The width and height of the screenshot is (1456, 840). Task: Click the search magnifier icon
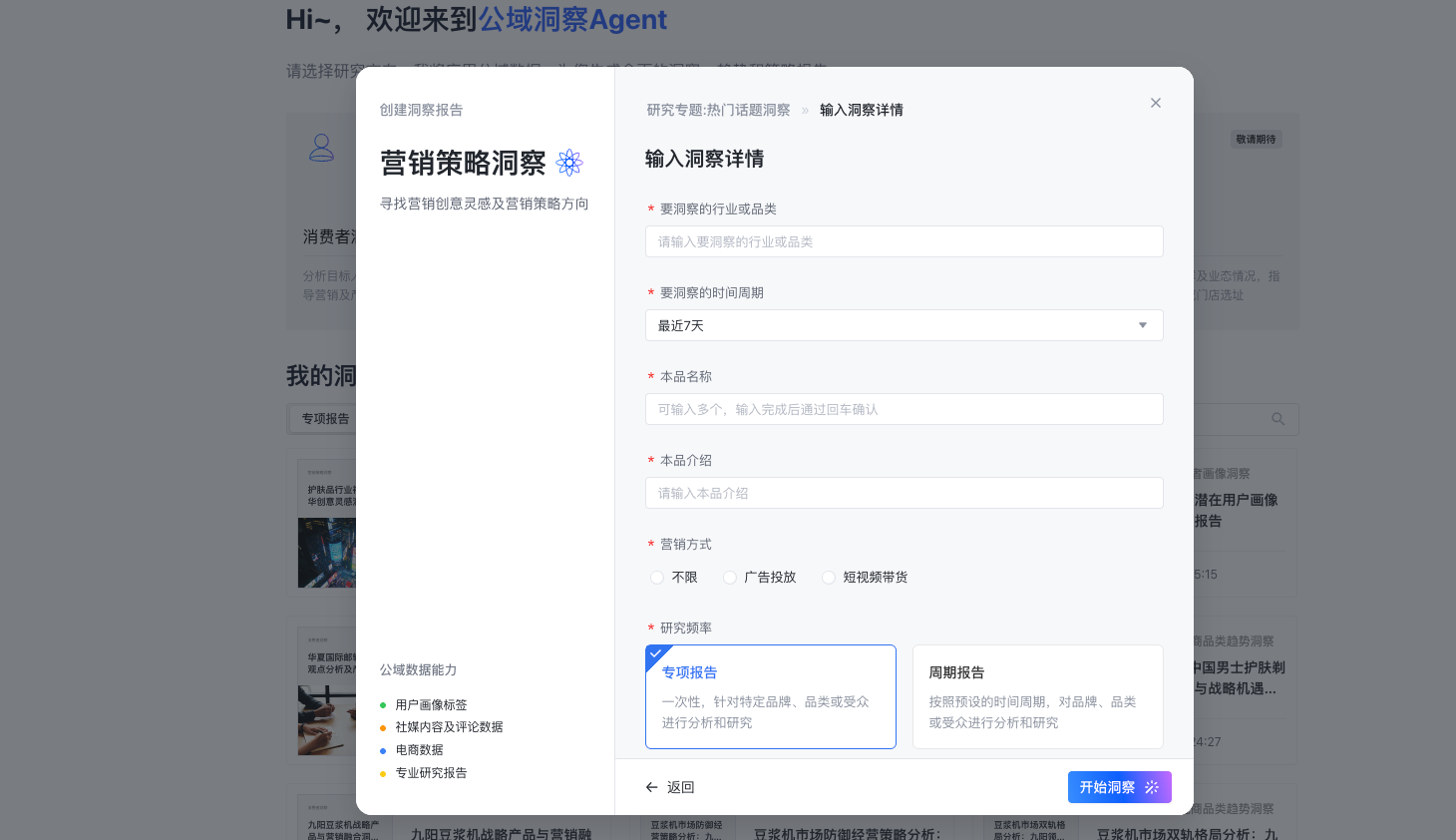tap(1277, 419)
